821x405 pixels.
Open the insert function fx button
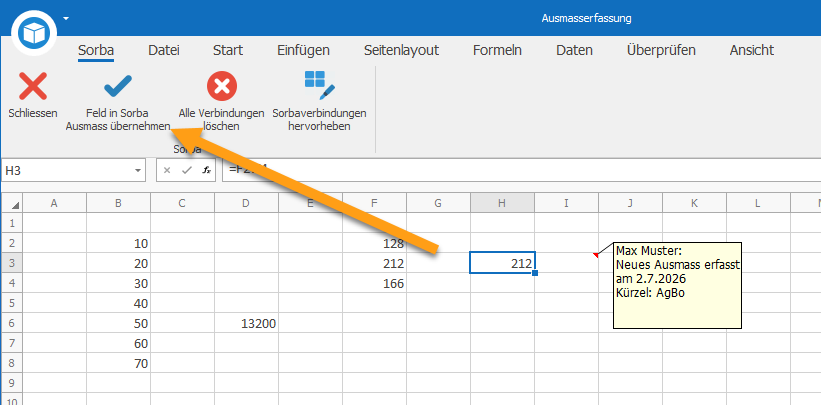206,170
